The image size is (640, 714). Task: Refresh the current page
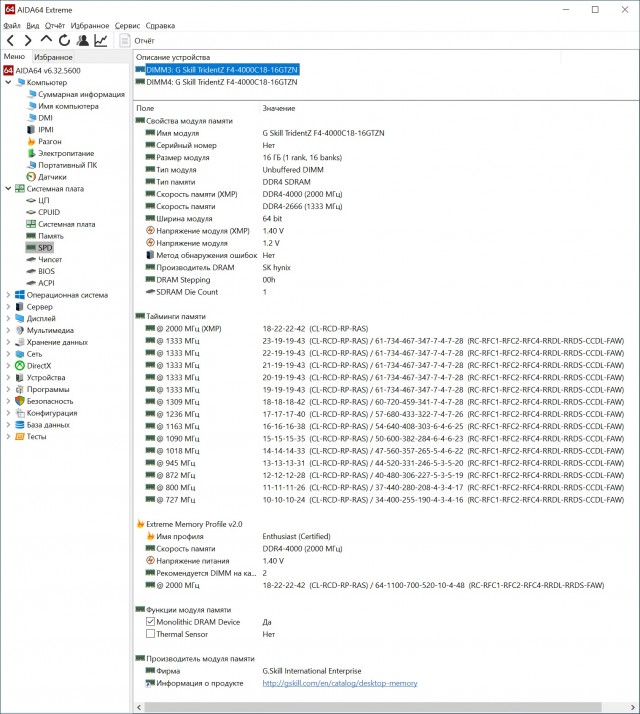point(64,41)
